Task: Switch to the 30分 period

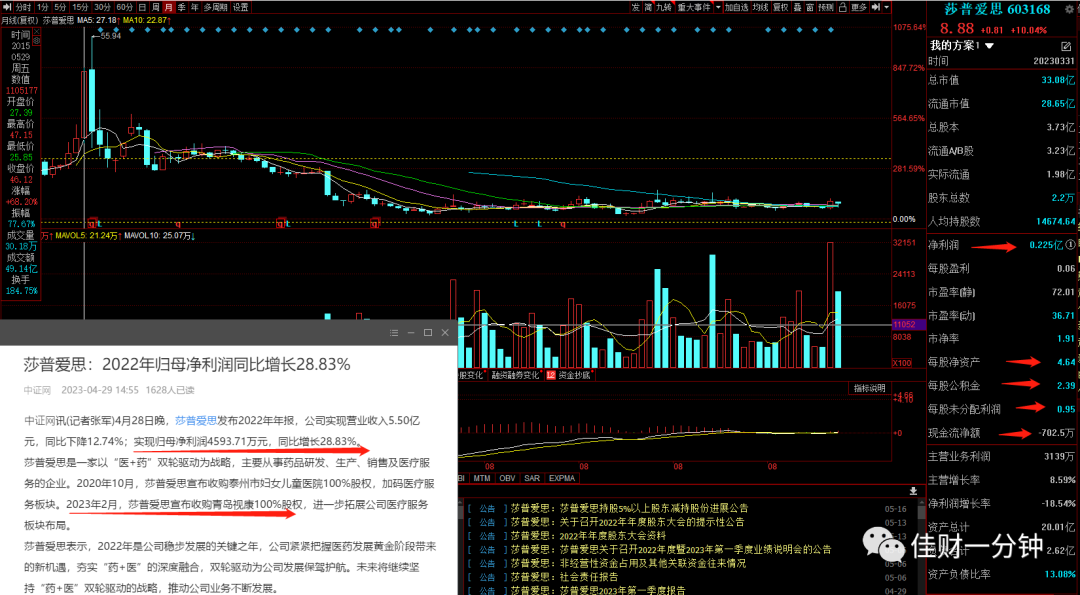Action: [103, 7]
